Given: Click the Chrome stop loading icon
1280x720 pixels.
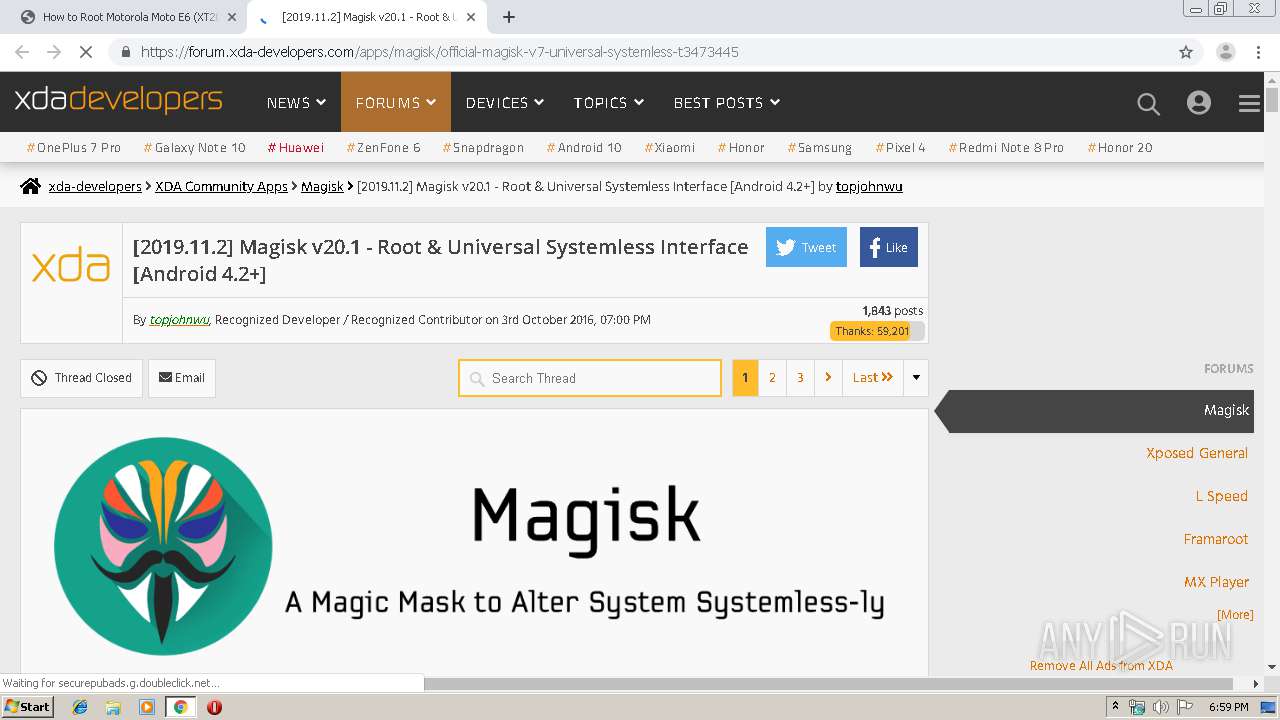Looking at the screenshot, I should point(85,52).
